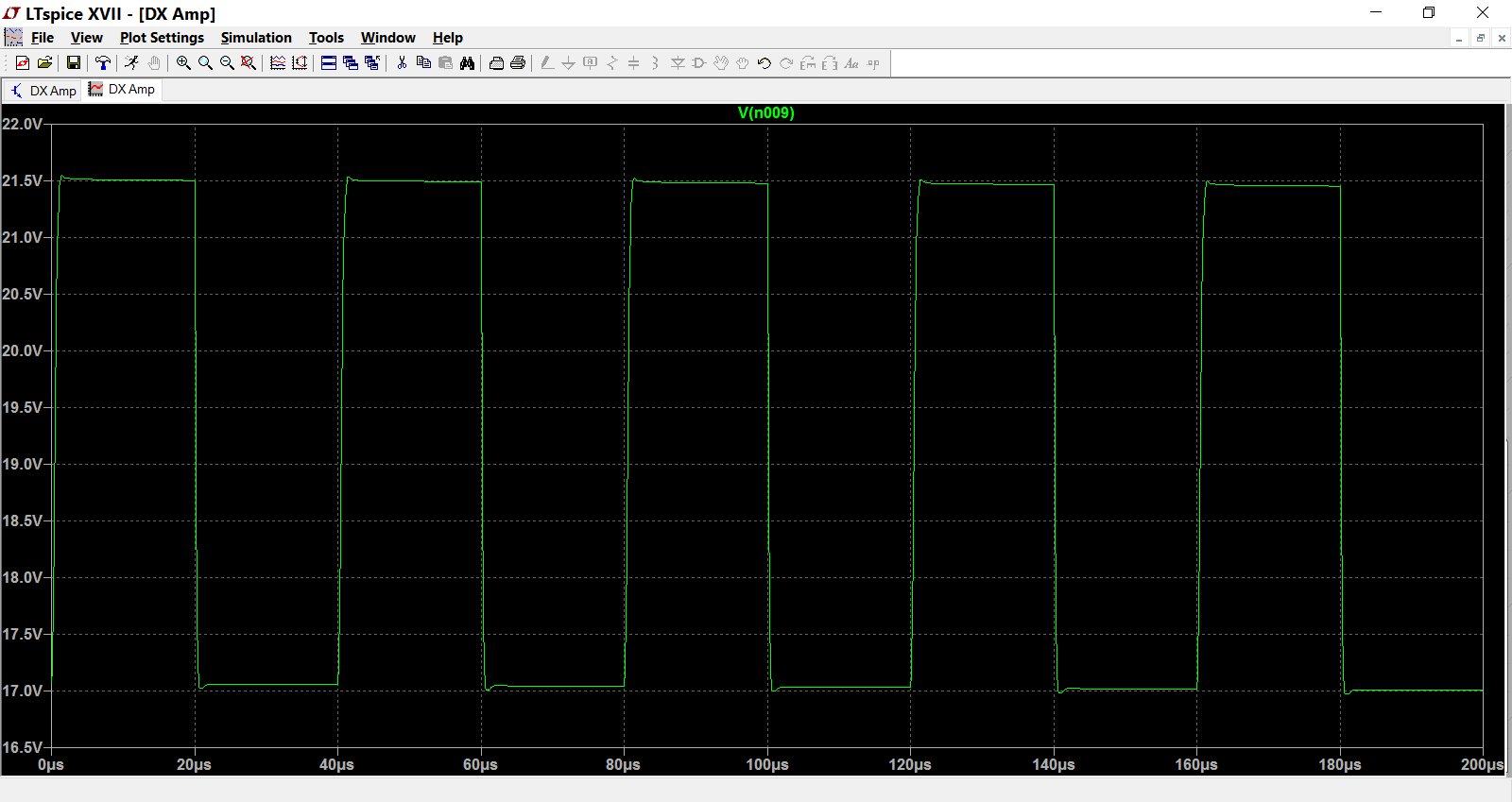This screenshot has height=802, width=1512.
Task: Click the binoculars Find icon
Action: [467, 63]
